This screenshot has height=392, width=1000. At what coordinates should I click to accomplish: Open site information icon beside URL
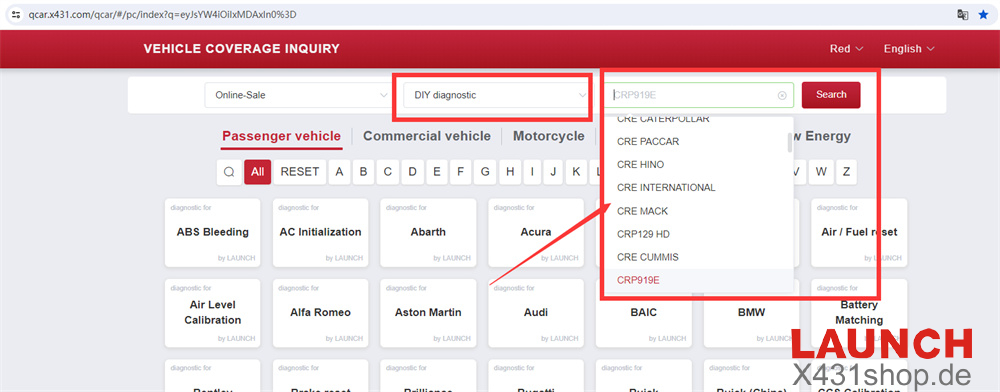(17, 14)
